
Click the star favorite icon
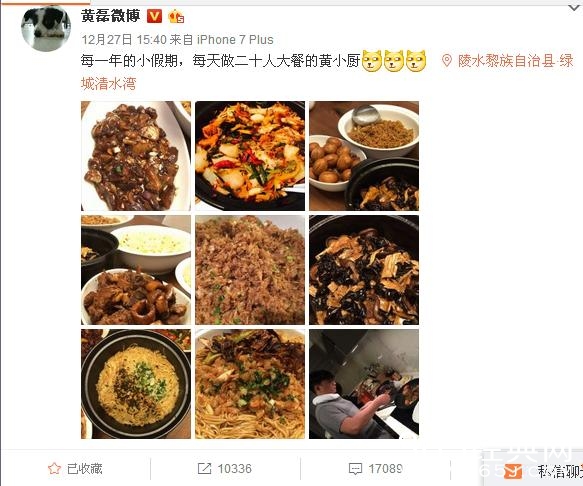(54, 468)
